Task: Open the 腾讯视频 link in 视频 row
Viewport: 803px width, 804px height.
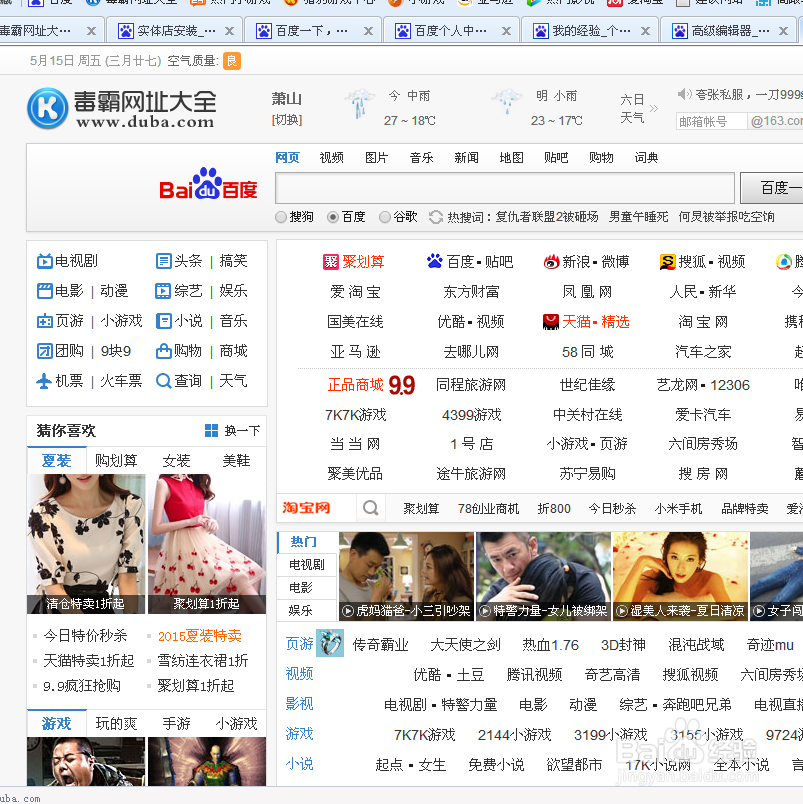Action: tap(534, 674)
